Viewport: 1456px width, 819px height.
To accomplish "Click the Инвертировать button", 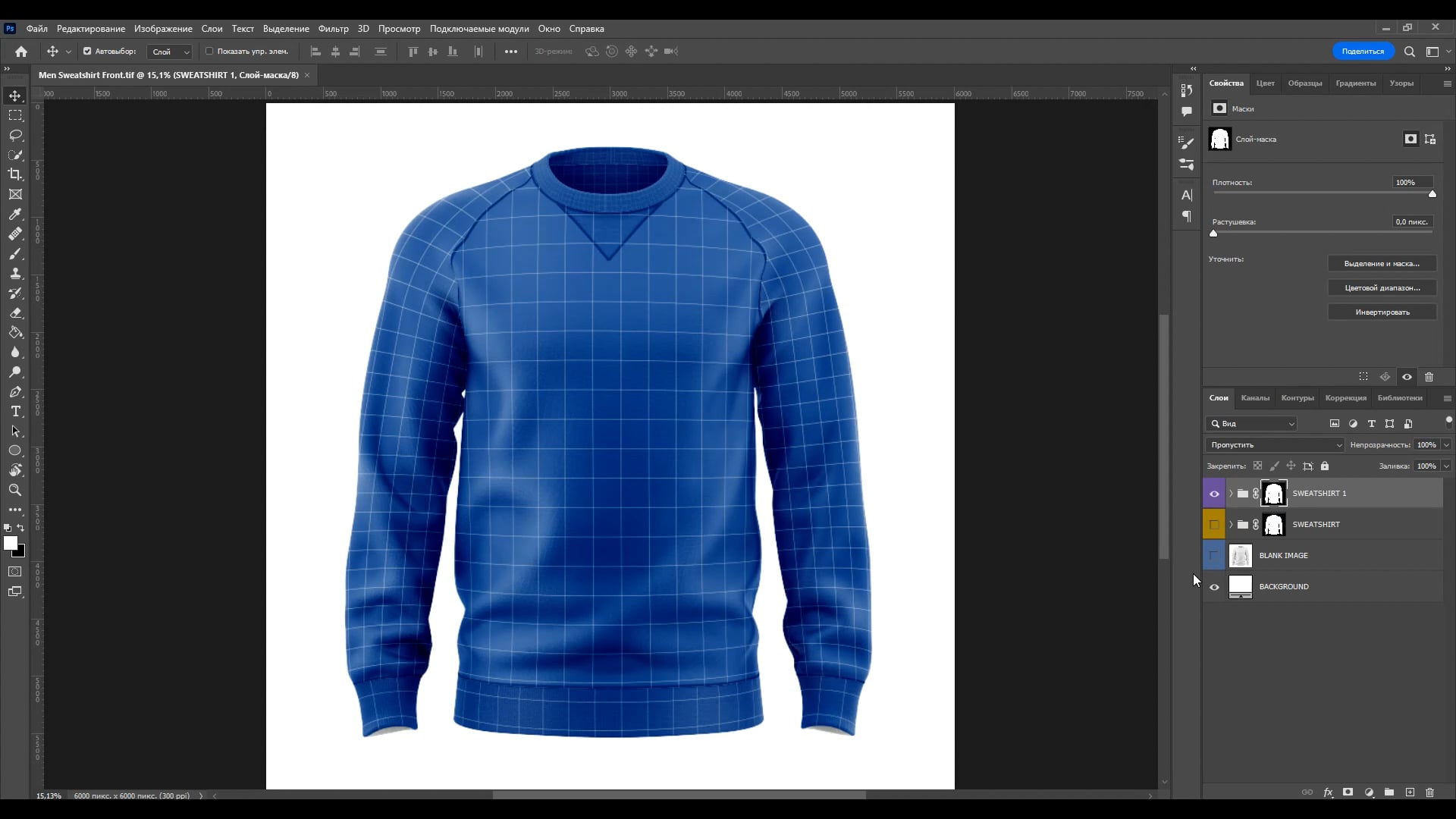I will pos(1381,312).
